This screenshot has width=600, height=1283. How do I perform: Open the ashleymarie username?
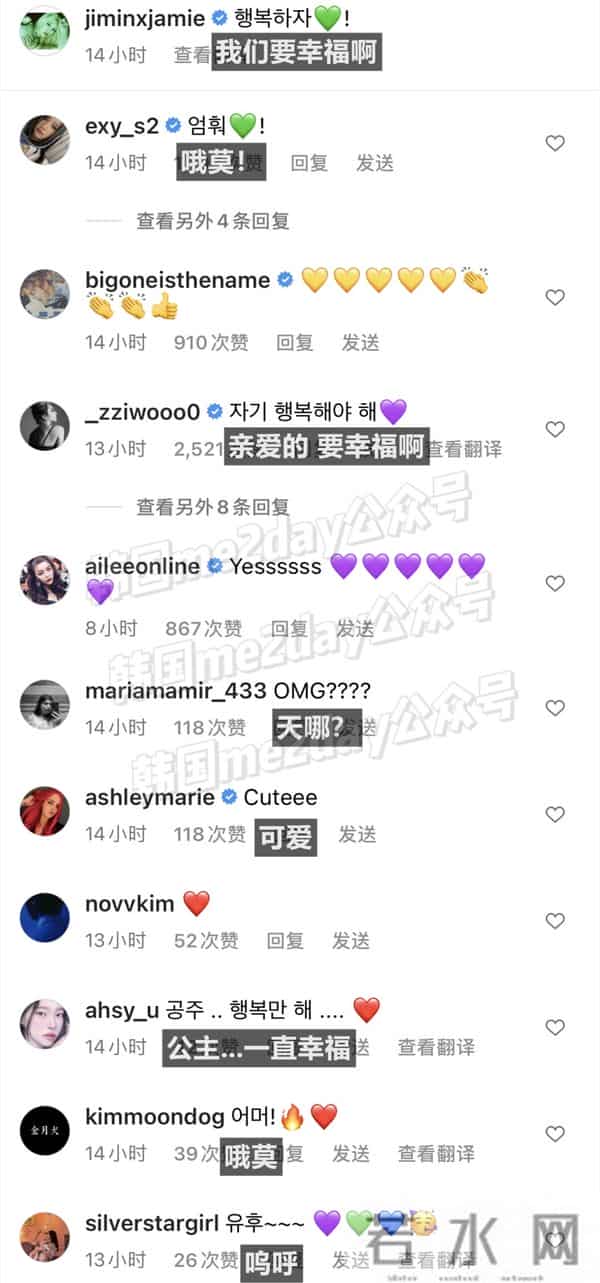[x=150, y=797]
